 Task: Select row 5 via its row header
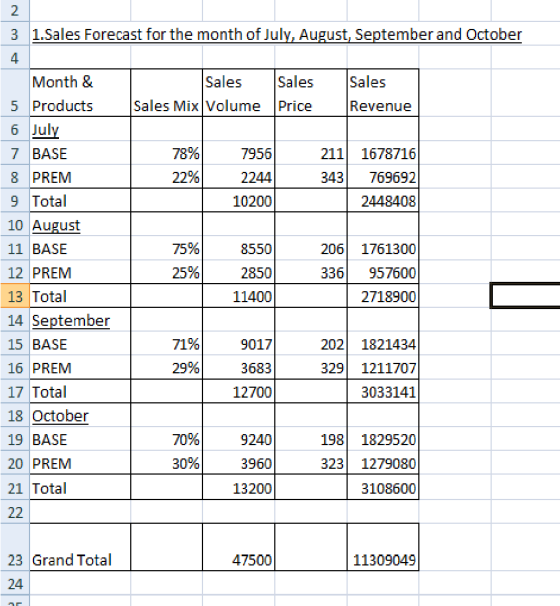(x=15, y=93)
